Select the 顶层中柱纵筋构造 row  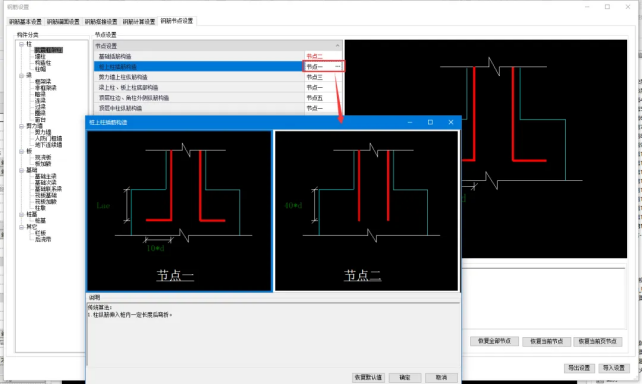[x=218, y=108]
